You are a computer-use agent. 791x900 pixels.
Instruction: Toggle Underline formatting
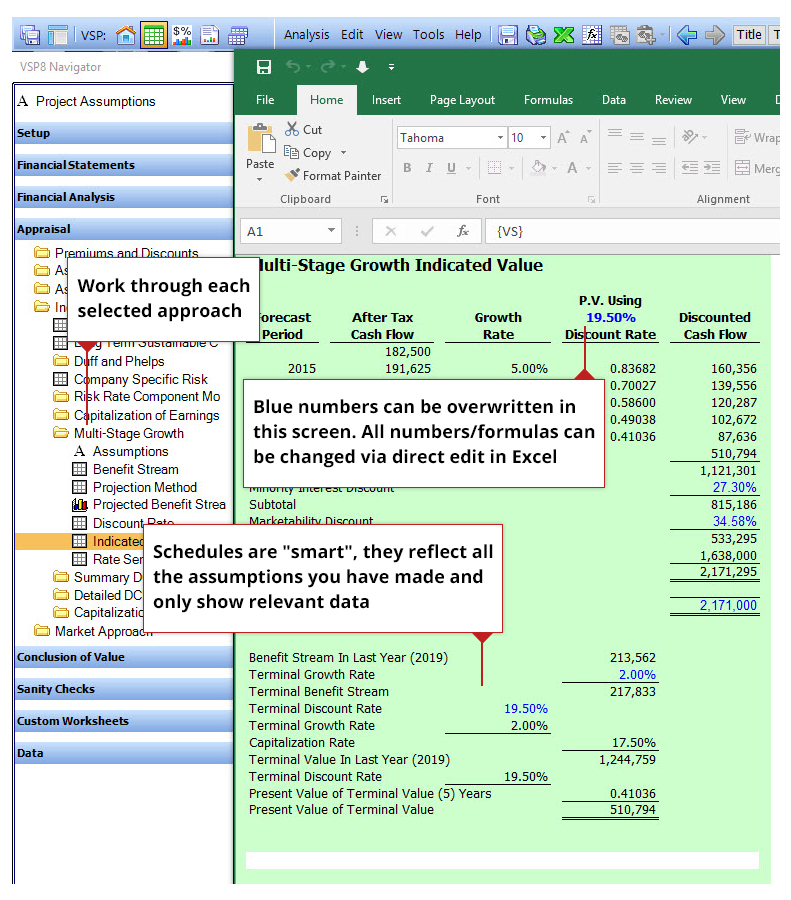(x=451, y=168)
